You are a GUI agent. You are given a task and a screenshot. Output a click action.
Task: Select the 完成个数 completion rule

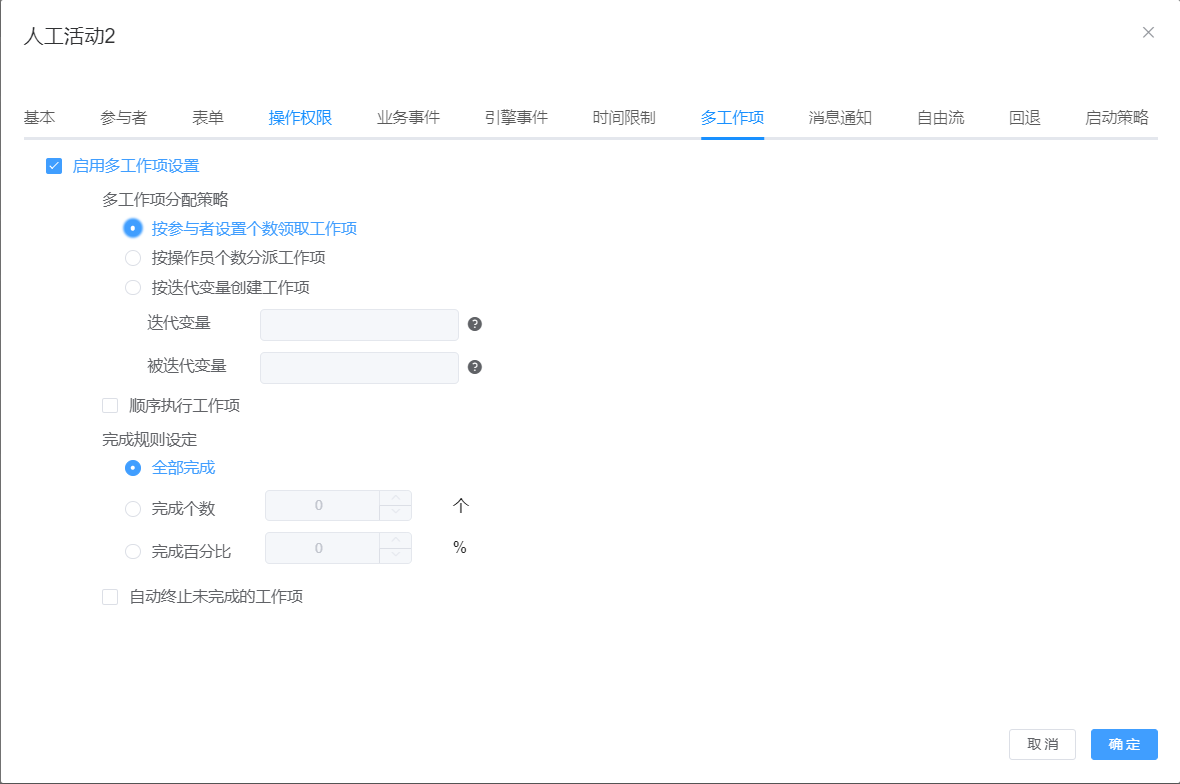click(x=133, y=509)
